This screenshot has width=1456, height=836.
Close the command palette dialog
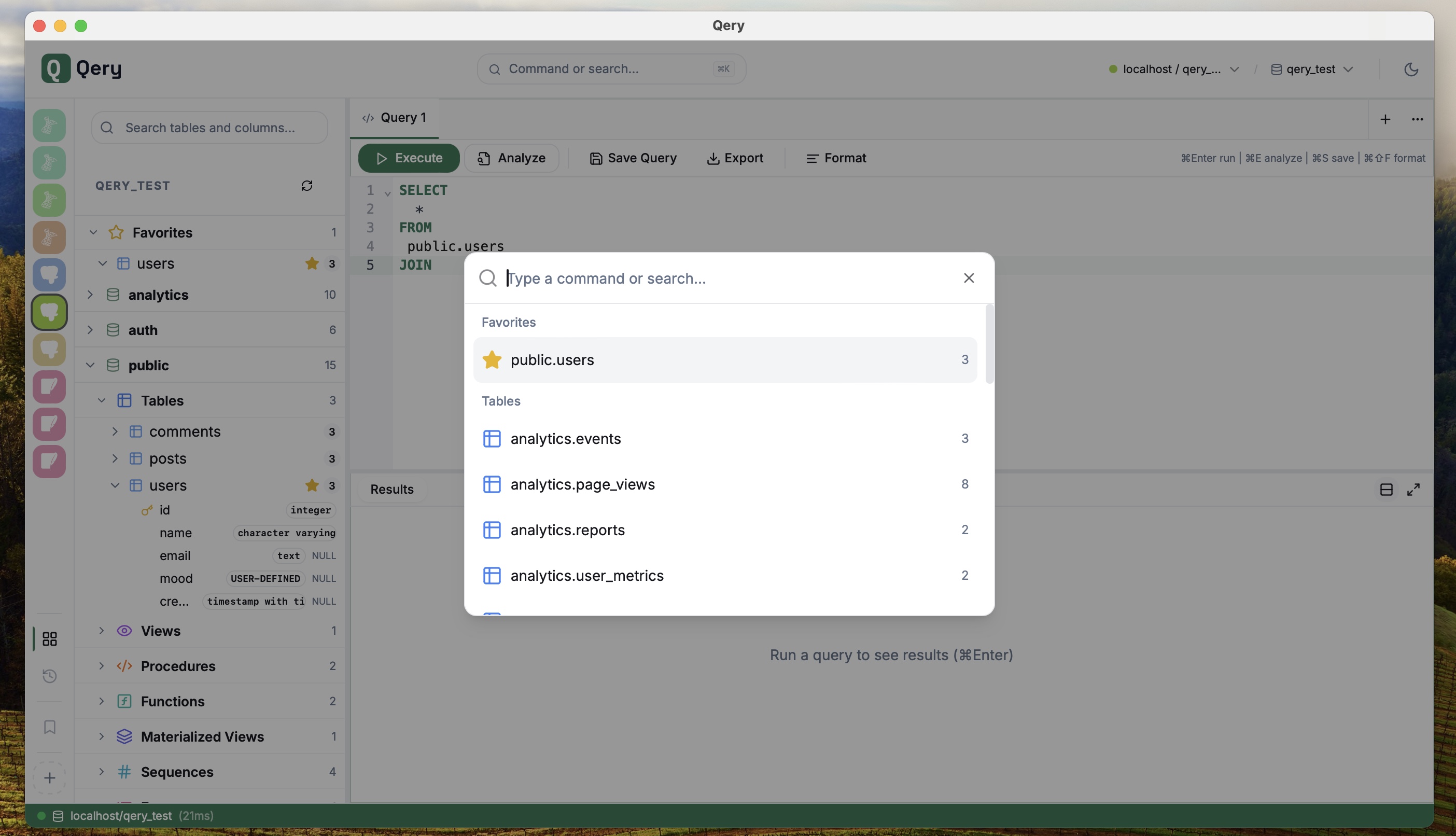pyautogui.click(x=969, y=278)
